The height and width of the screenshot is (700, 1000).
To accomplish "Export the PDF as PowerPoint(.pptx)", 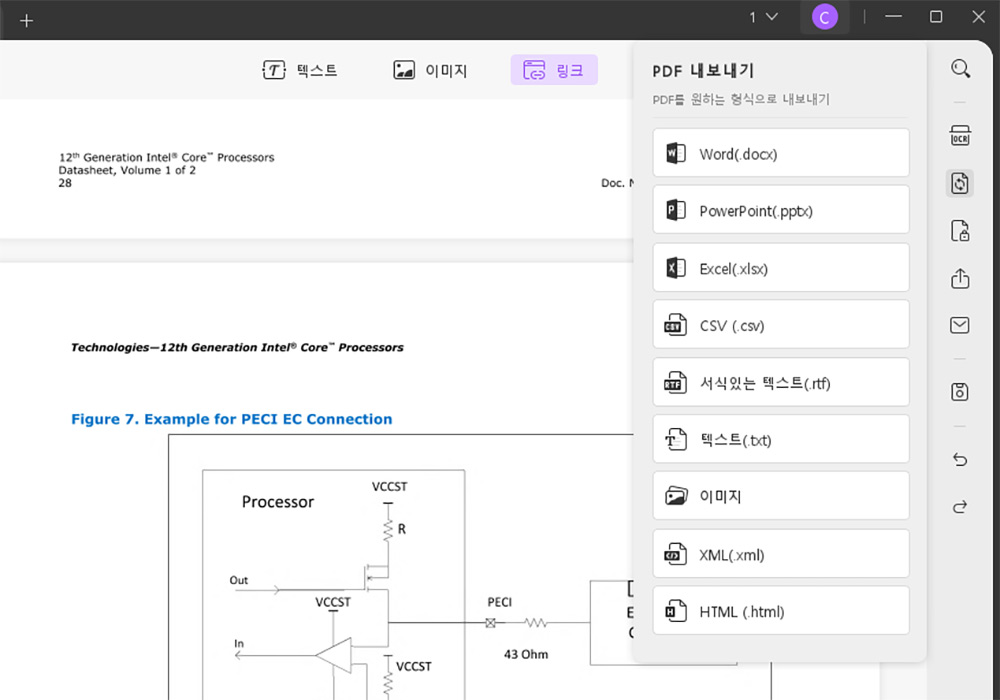I will (x=781, y=210).
